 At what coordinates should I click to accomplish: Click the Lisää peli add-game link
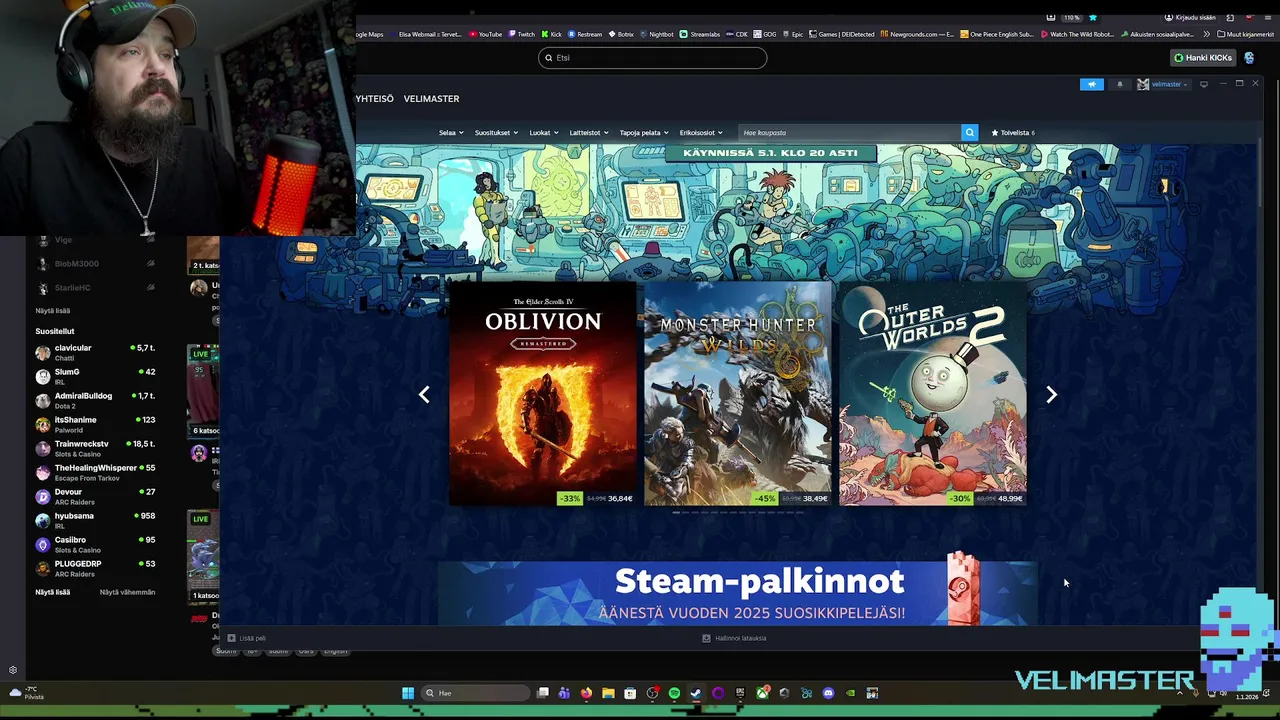pyautogui.click(x=252, y=638)
